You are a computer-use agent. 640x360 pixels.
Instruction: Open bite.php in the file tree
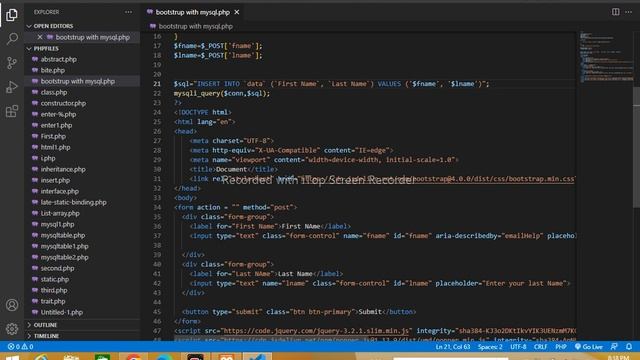point(53,70)
